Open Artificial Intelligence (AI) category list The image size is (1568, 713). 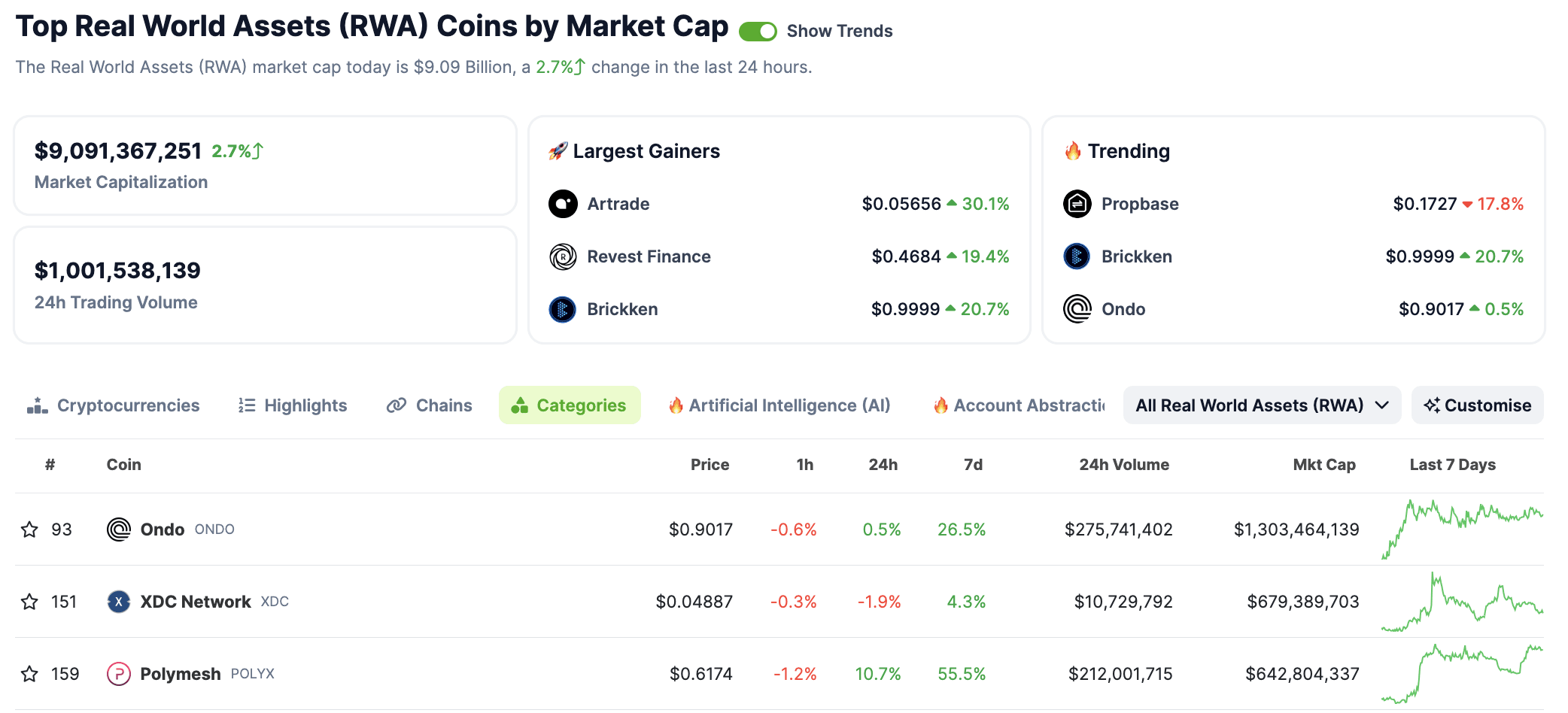[x=779, y=405]
